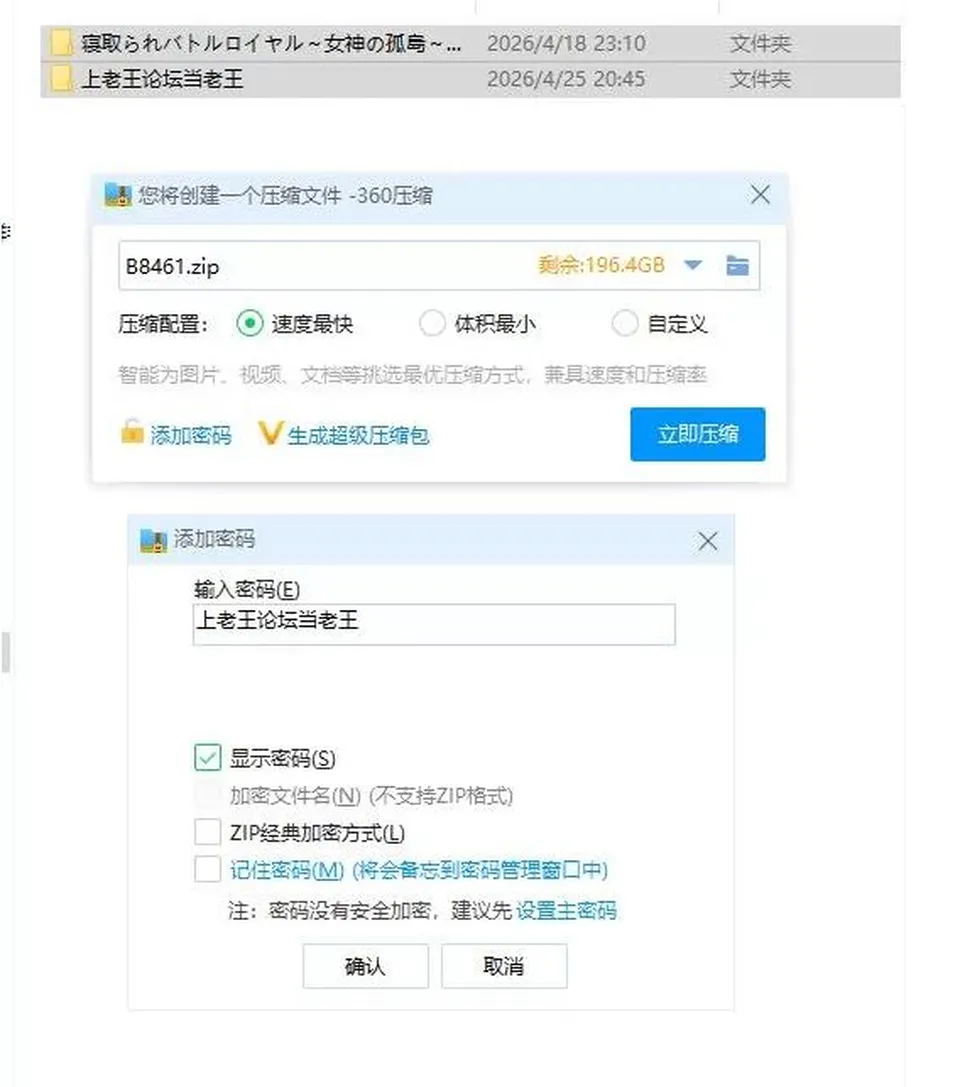
Task: Expand the save path dropdown arrow
Action: point(692,265)
